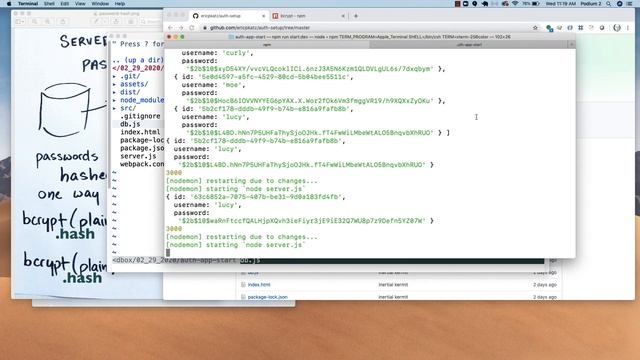Go back in the browser
The image size is (640, 360).
pos(170,28)
